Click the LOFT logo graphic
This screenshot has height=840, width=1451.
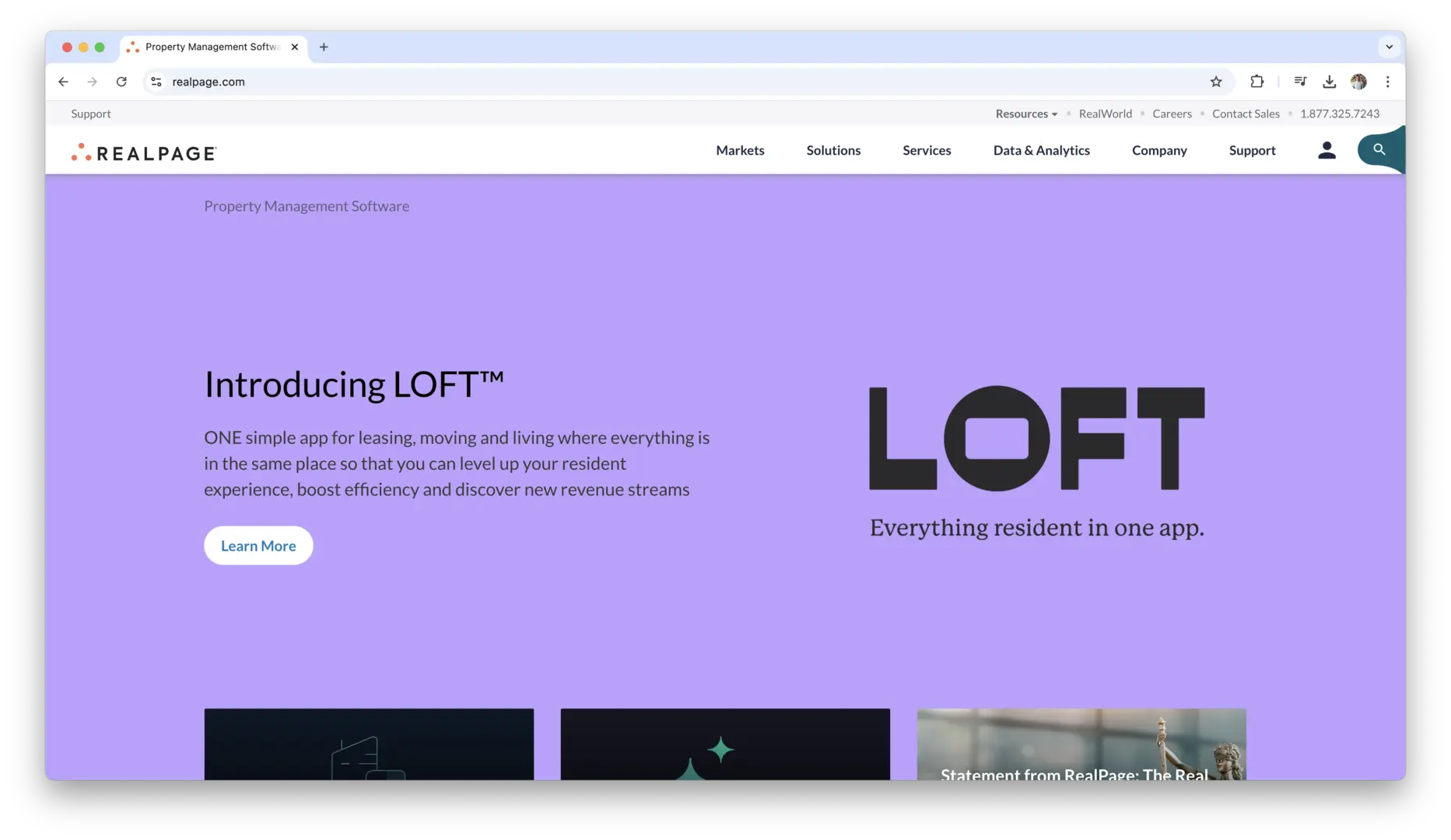[1036, 438]
